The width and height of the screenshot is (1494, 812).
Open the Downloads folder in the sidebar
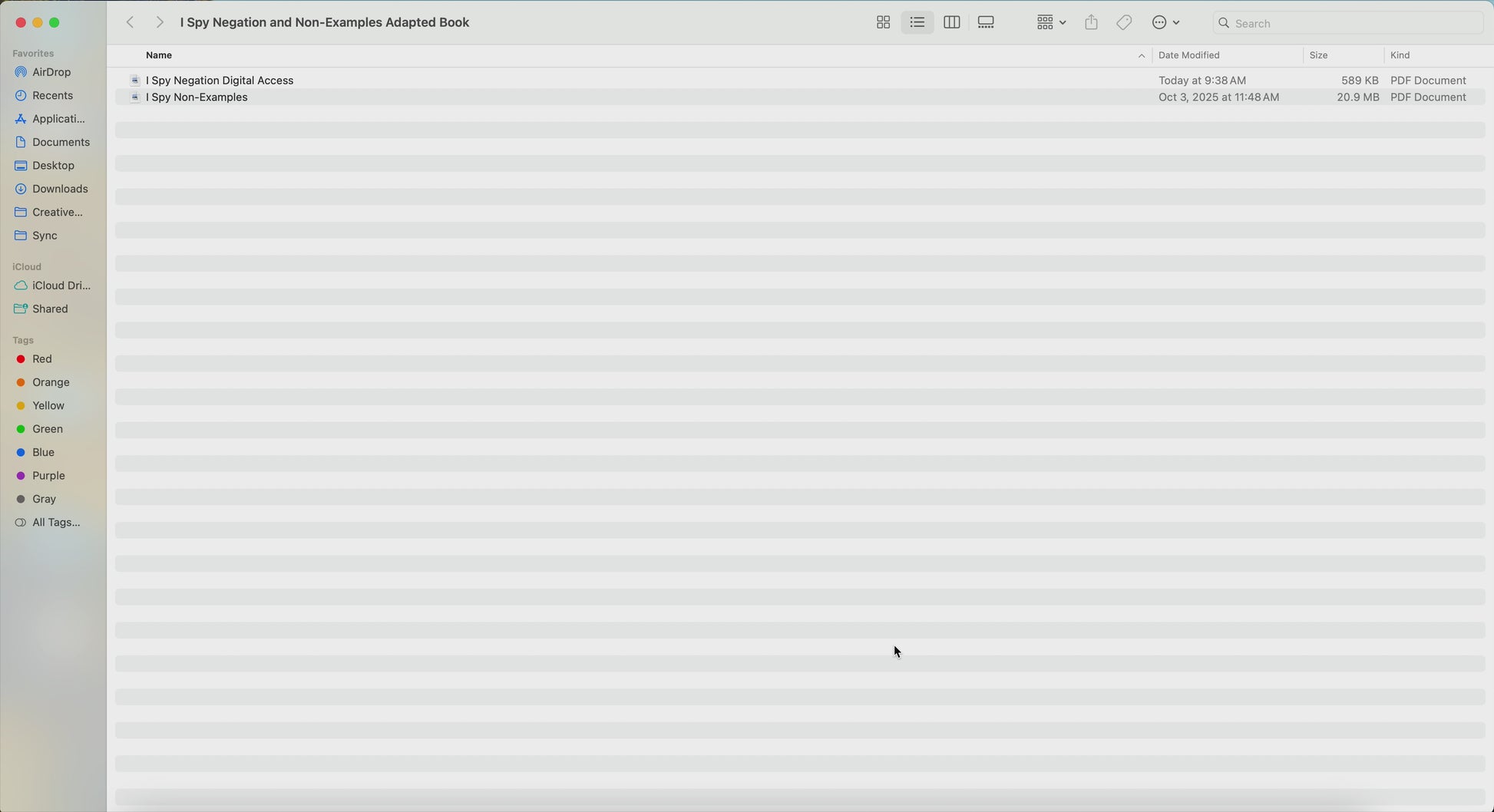[x=60, y=189]
